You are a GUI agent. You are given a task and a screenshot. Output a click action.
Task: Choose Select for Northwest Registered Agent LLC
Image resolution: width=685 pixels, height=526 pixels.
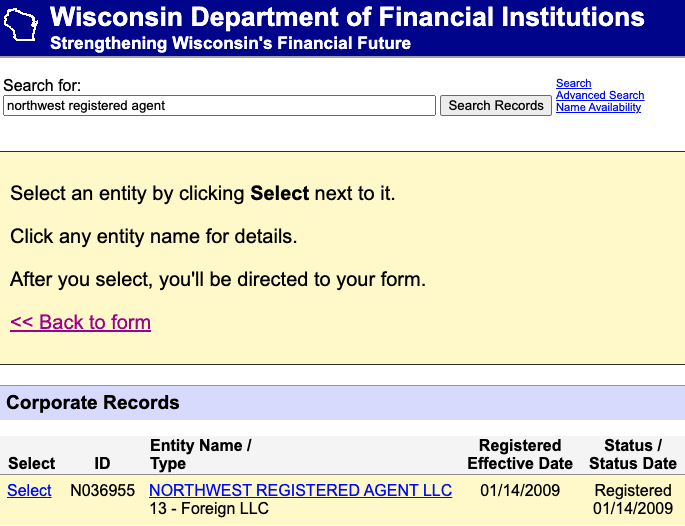click(29, 490)
